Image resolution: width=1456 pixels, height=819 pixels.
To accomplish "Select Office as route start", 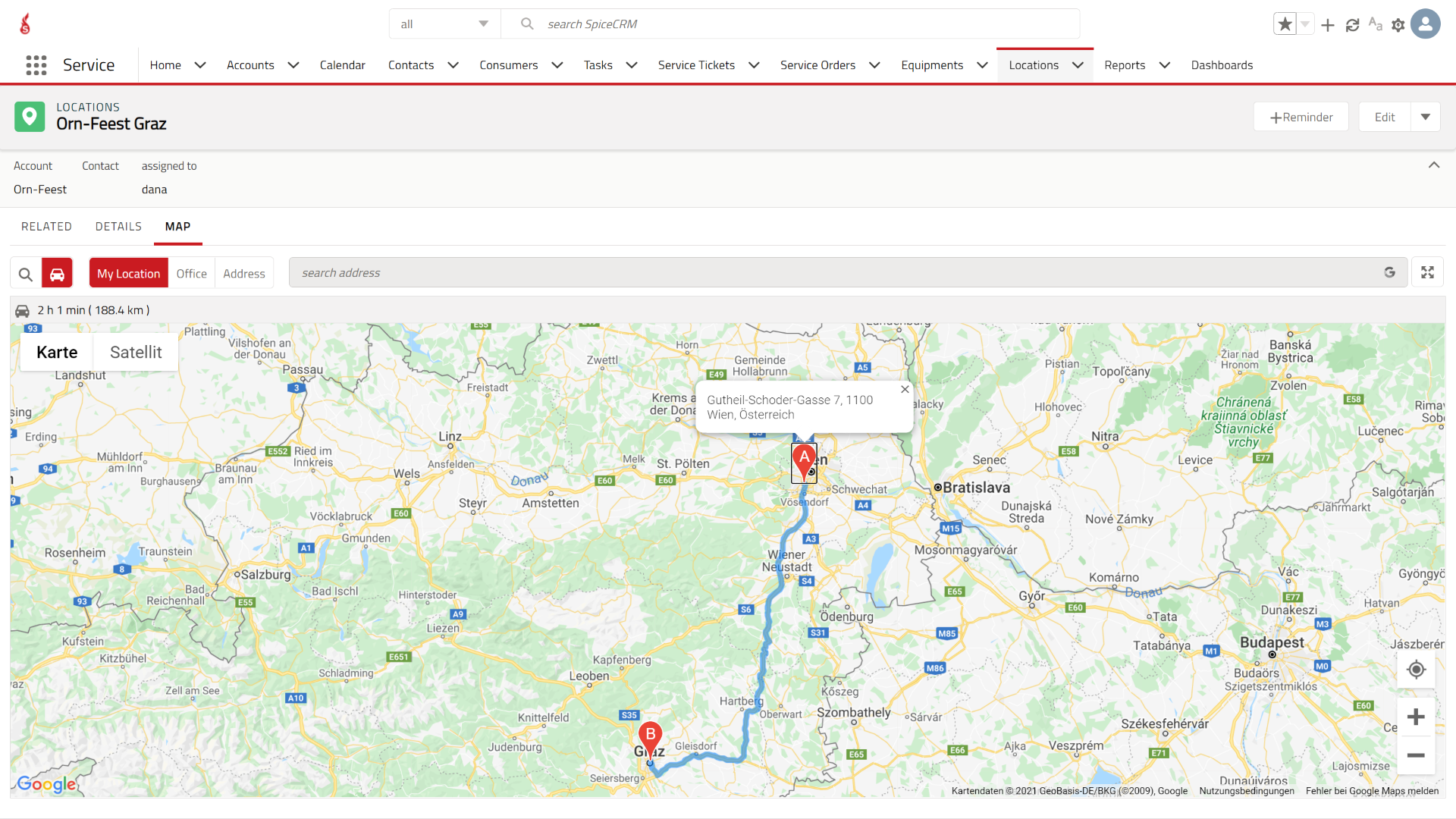I will tap(191, 274).
